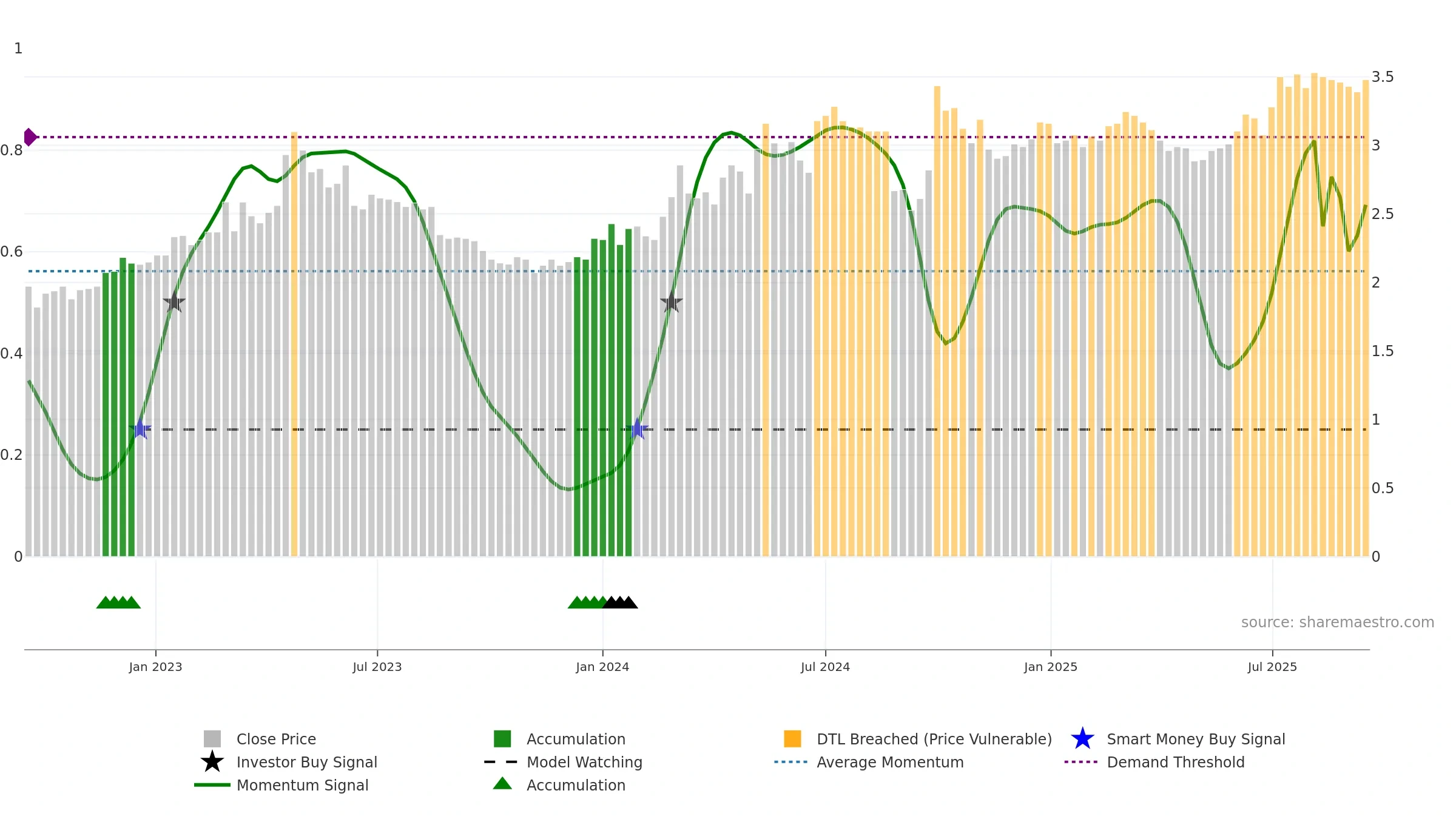Screen dimensions: 1456x819
Task: Click the Jan 2025 axis label
Action: pos(1051,667)
